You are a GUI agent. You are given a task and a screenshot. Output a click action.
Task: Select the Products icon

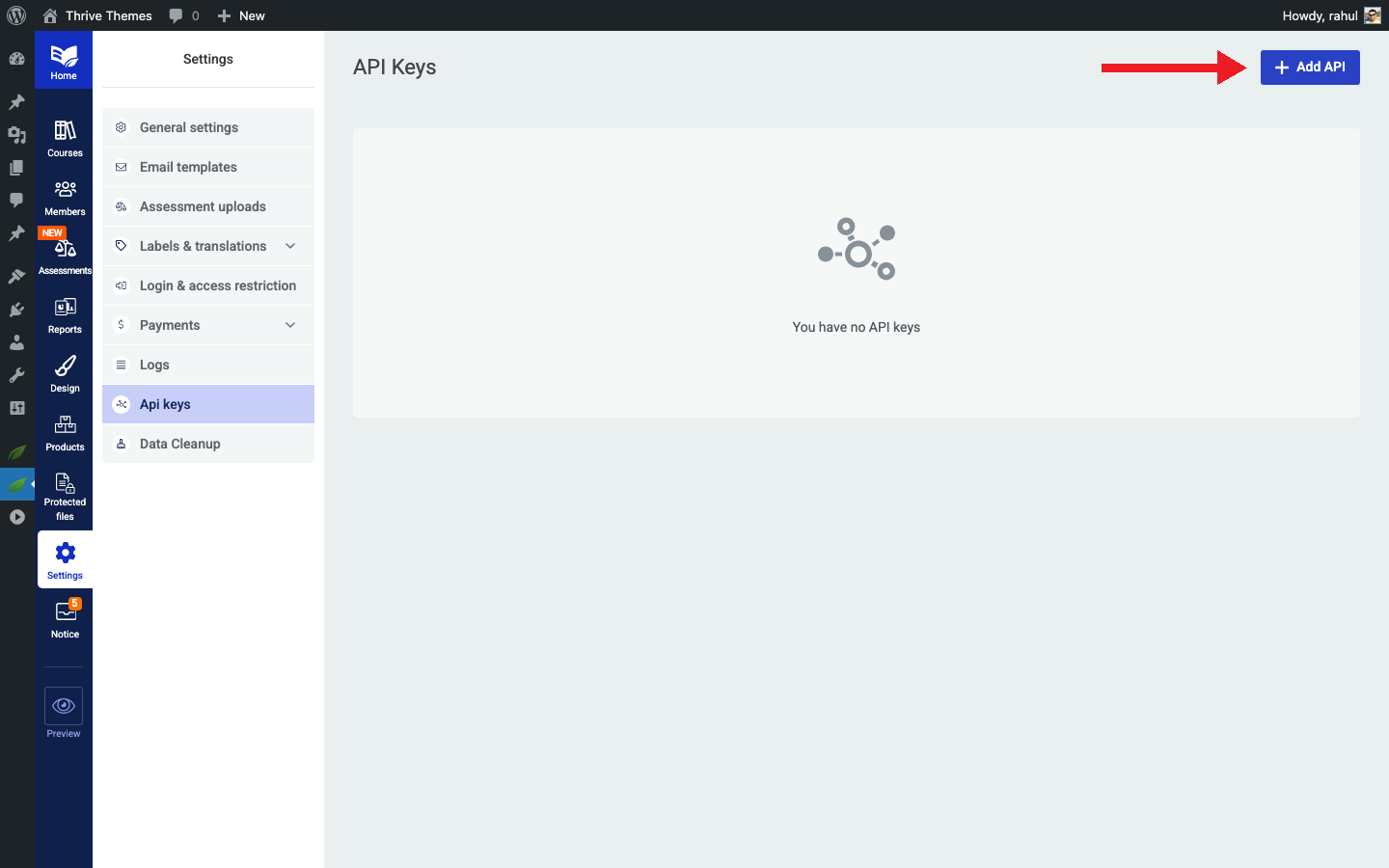(64, 431)
